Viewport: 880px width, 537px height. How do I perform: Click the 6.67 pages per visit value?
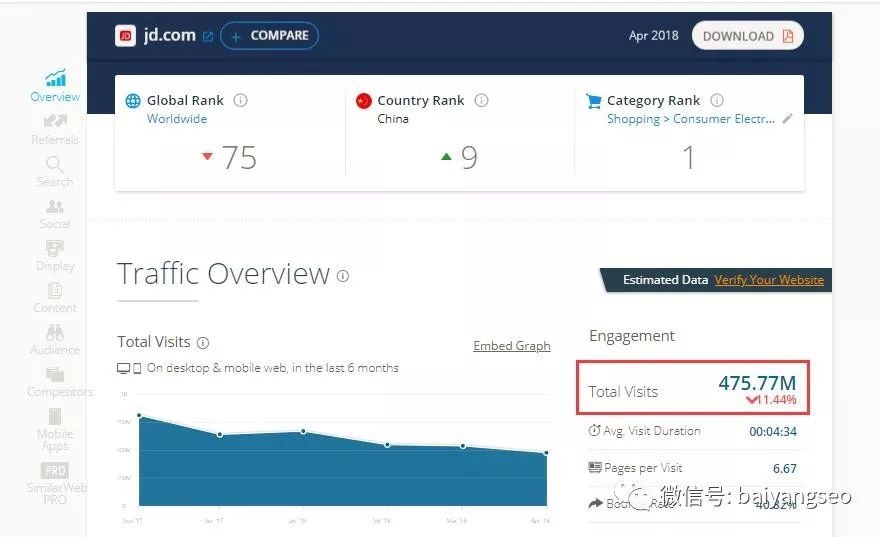tap(785, 469)
